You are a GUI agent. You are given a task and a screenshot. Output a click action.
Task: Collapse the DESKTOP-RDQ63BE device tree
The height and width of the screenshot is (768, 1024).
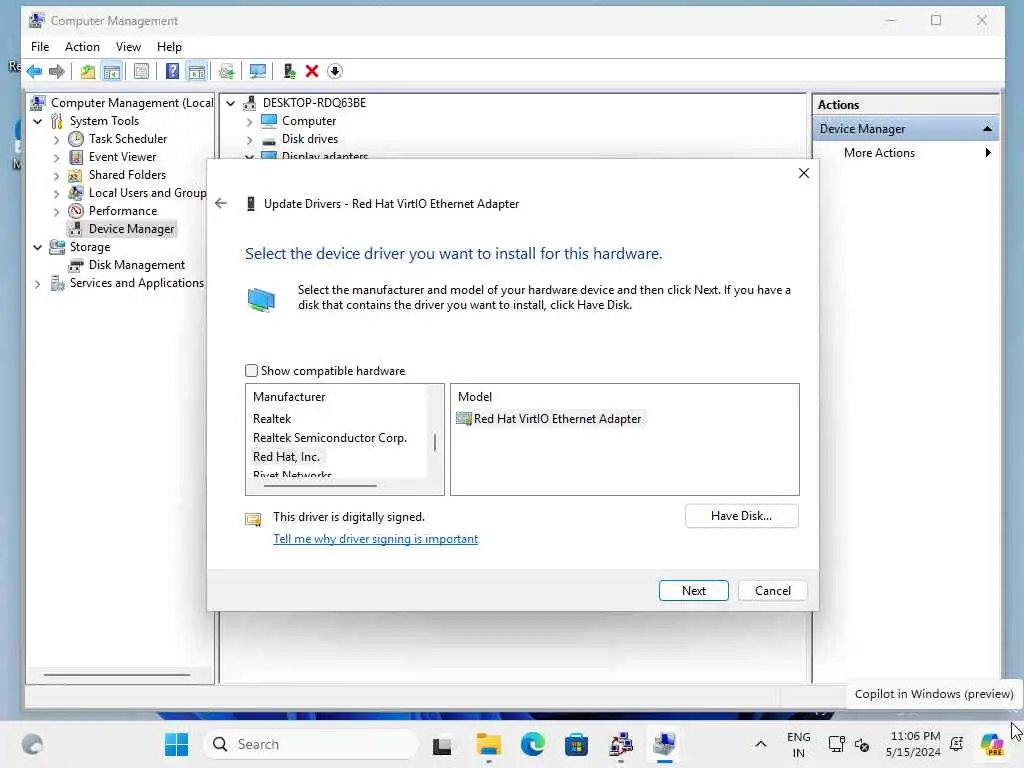[231, 103]
